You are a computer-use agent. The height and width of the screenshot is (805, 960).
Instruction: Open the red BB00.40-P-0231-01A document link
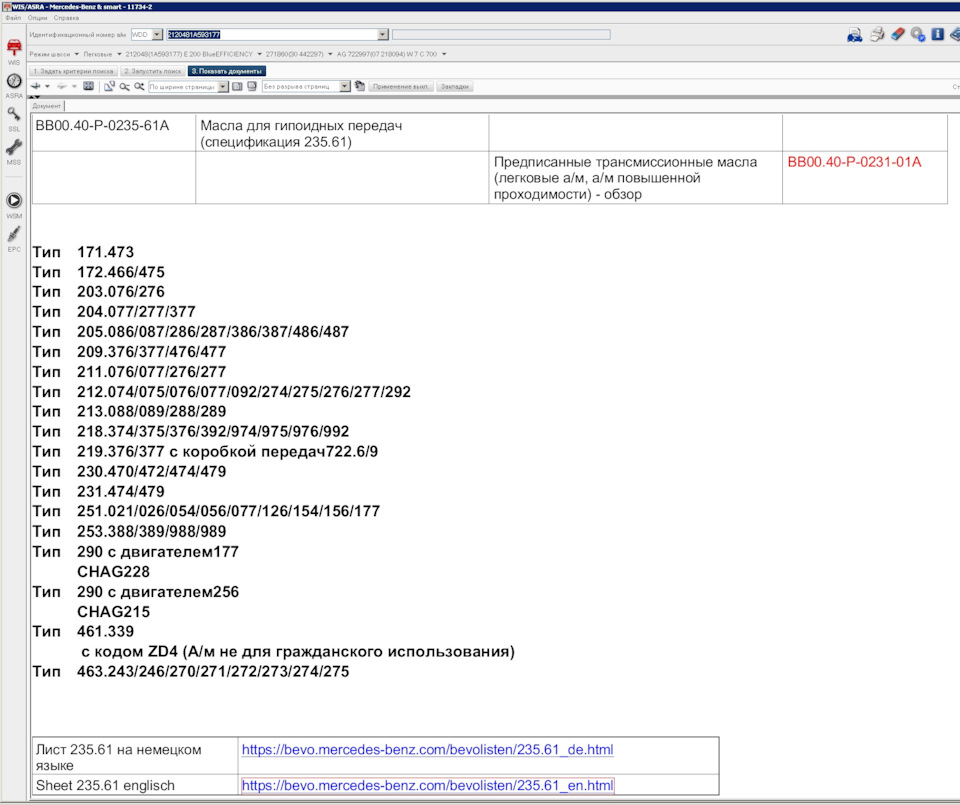click(854, 162)
